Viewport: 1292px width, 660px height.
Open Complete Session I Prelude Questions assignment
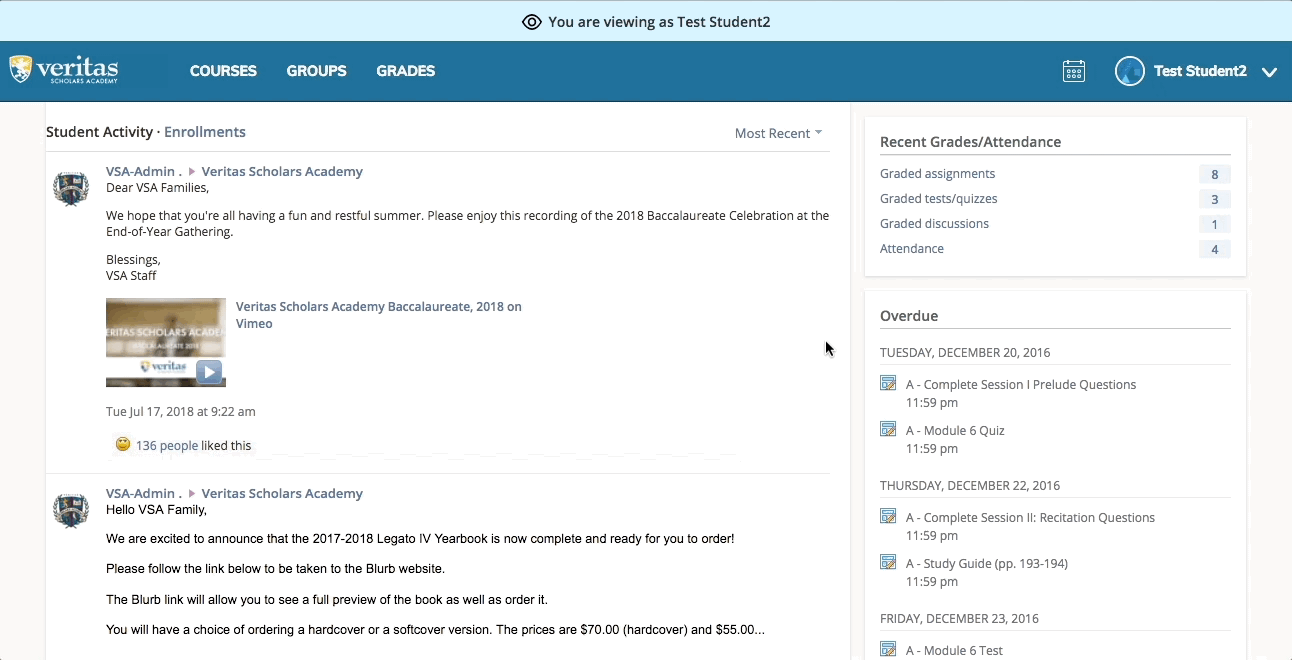1021,385
